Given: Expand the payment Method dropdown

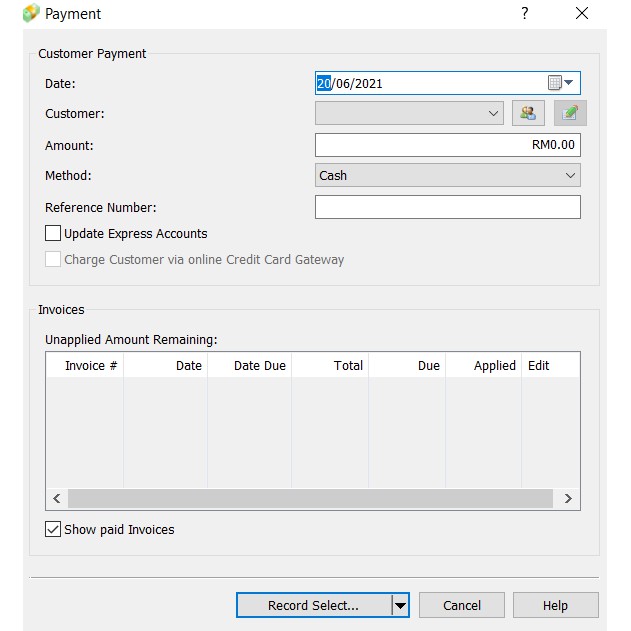Looking at the screenshot, I should click(x=447, y=175).
